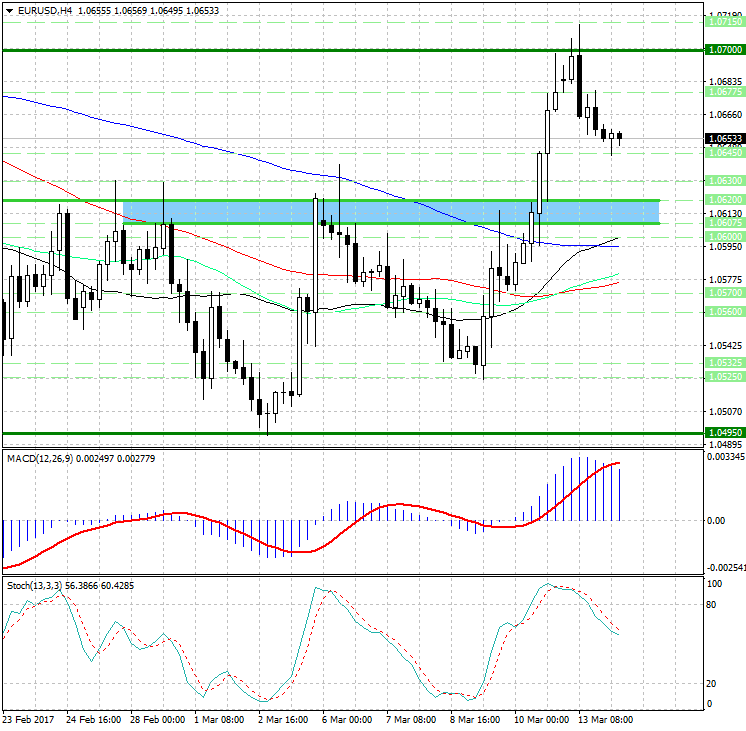The width and height of the screenshot is (746, 731).
Task: Click the 1.07000 resistance price label
Action: click(x=723, y=50)
